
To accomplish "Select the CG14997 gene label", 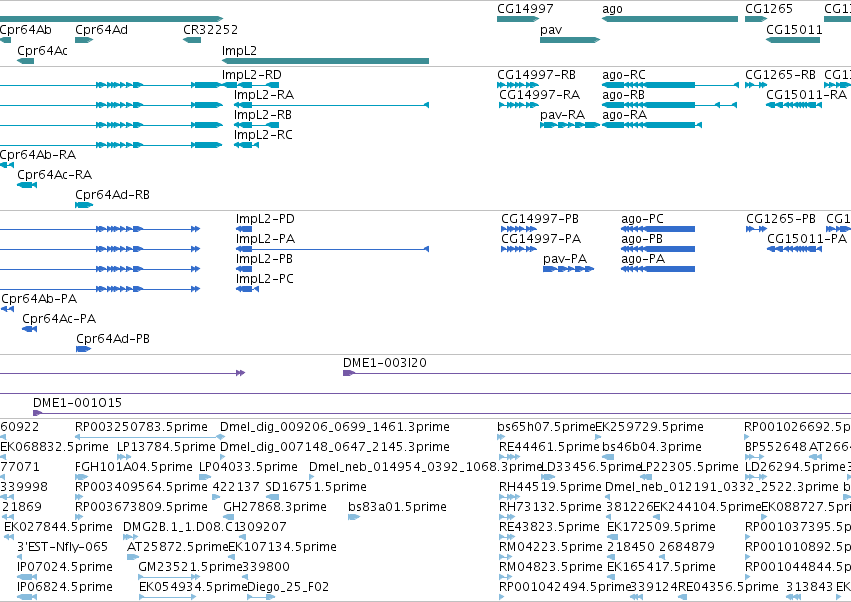I will coord(525,9).
